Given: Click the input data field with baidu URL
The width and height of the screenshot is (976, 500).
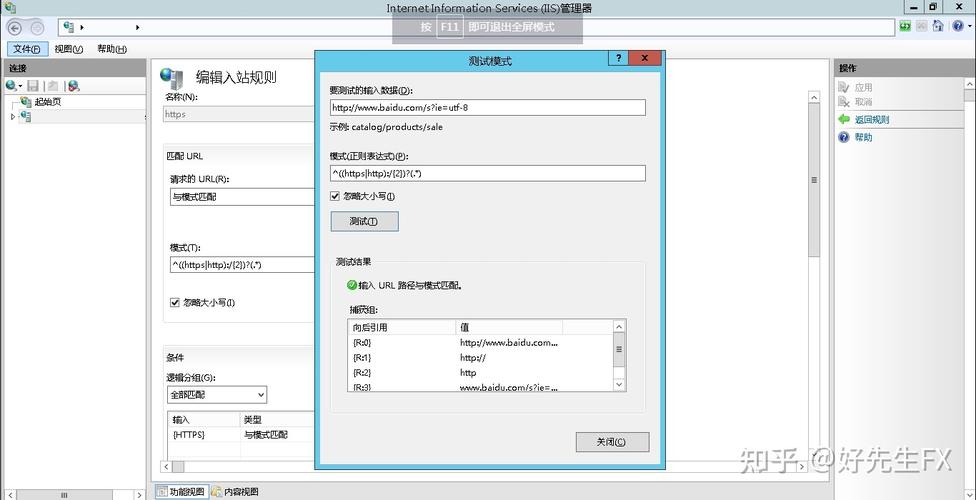Looking at the screenshot, I should pos(487,108).
